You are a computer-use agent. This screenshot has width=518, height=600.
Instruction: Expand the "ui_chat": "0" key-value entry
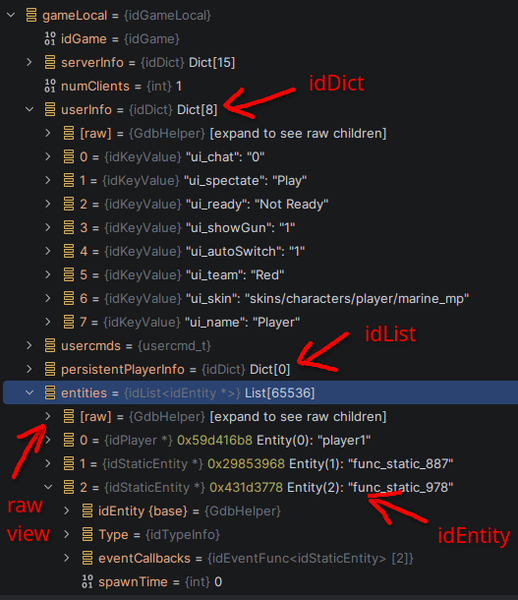(48, 157)
